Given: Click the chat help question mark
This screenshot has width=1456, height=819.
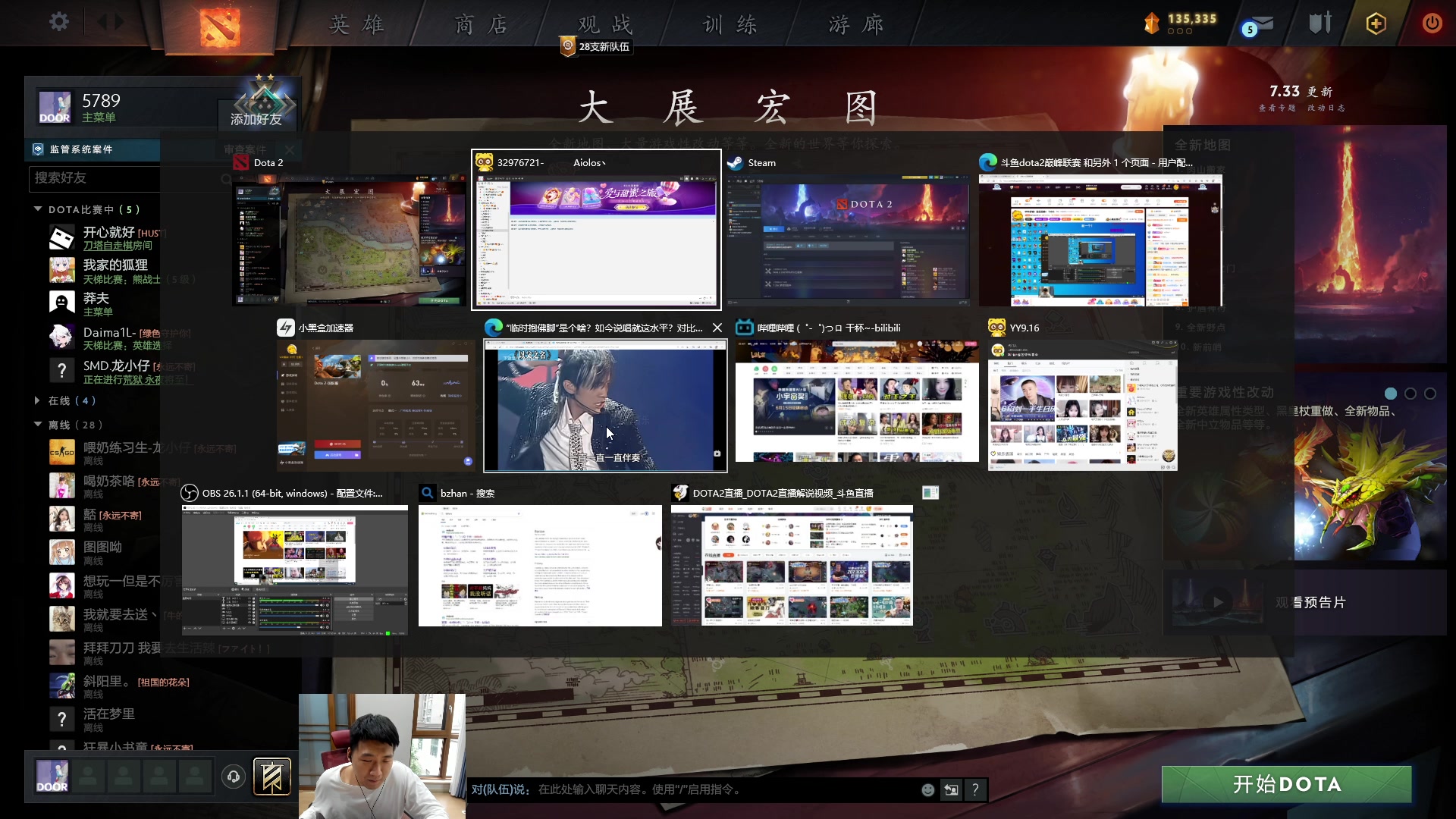Looking at the screenshot, I should pos(975,790).
